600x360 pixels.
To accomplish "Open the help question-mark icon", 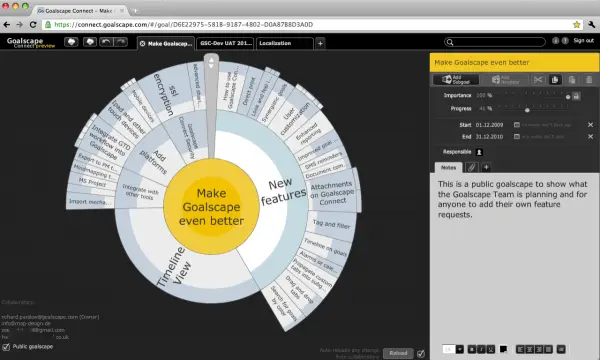I will click(565, 41).
